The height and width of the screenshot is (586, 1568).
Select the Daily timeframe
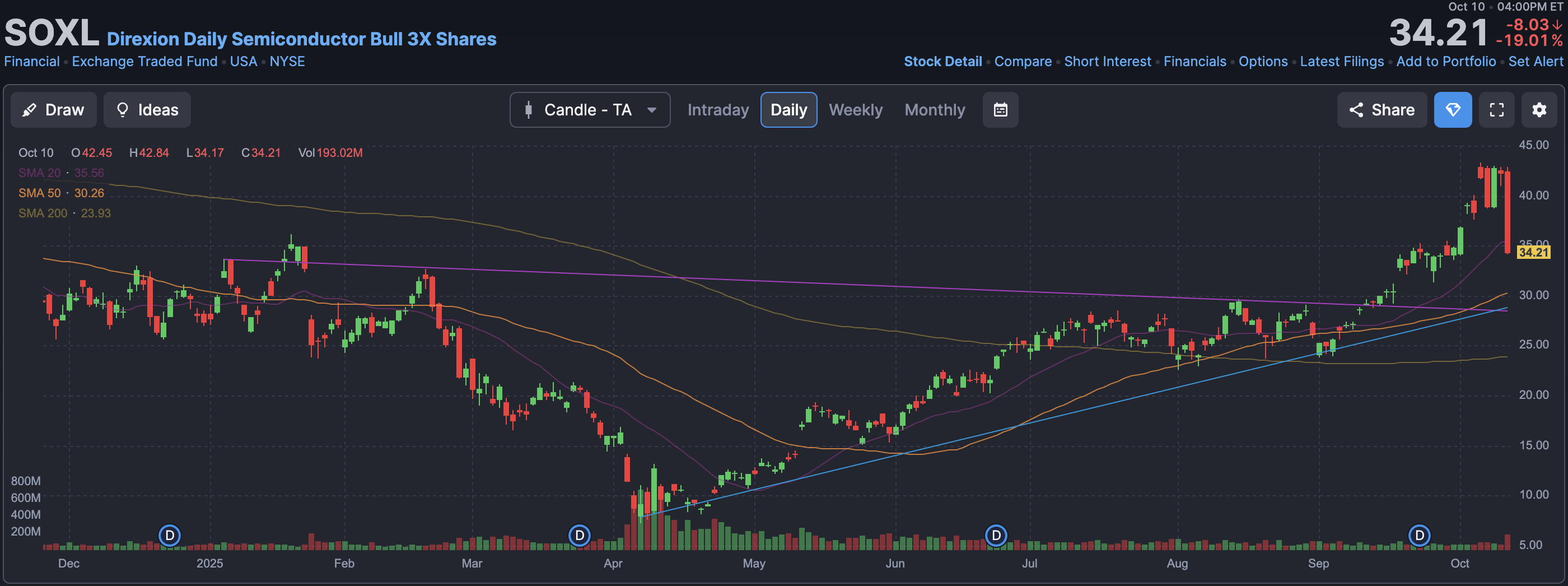(x=788, y=110)
